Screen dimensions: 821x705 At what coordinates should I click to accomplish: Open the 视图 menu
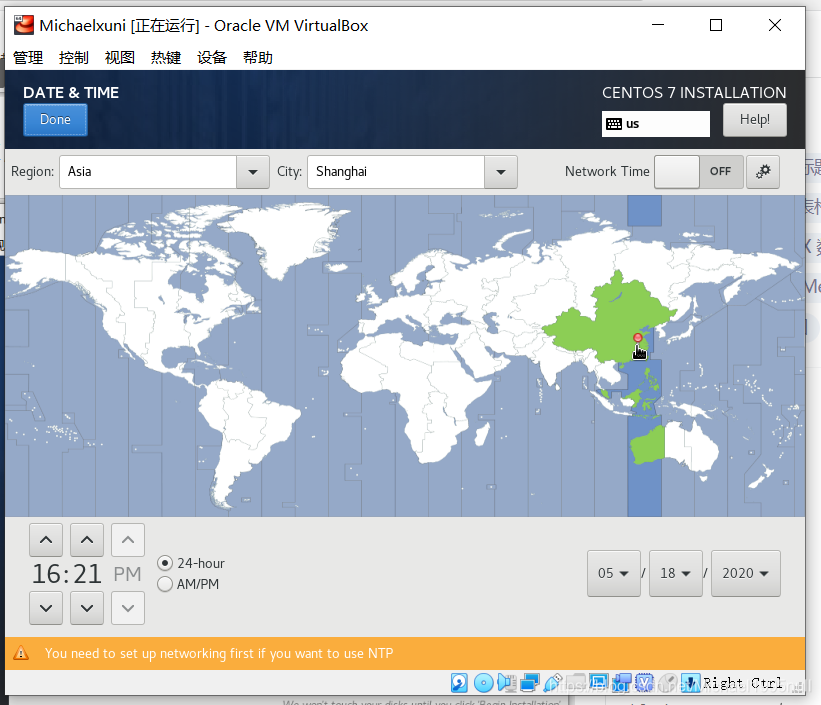[x=120, y=58]
